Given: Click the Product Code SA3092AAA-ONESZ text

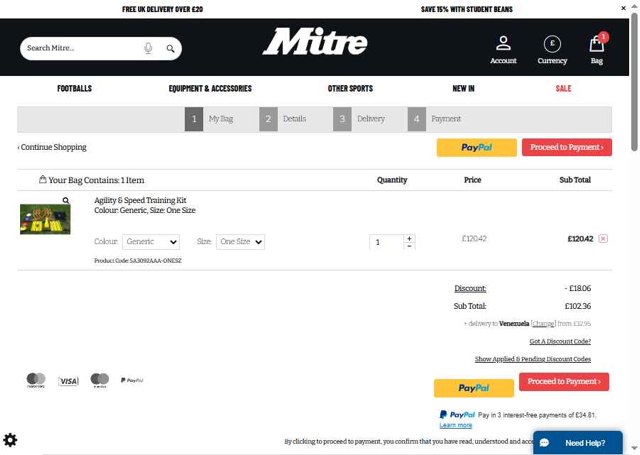Looking at the screenshot, I should pos(138,260).
